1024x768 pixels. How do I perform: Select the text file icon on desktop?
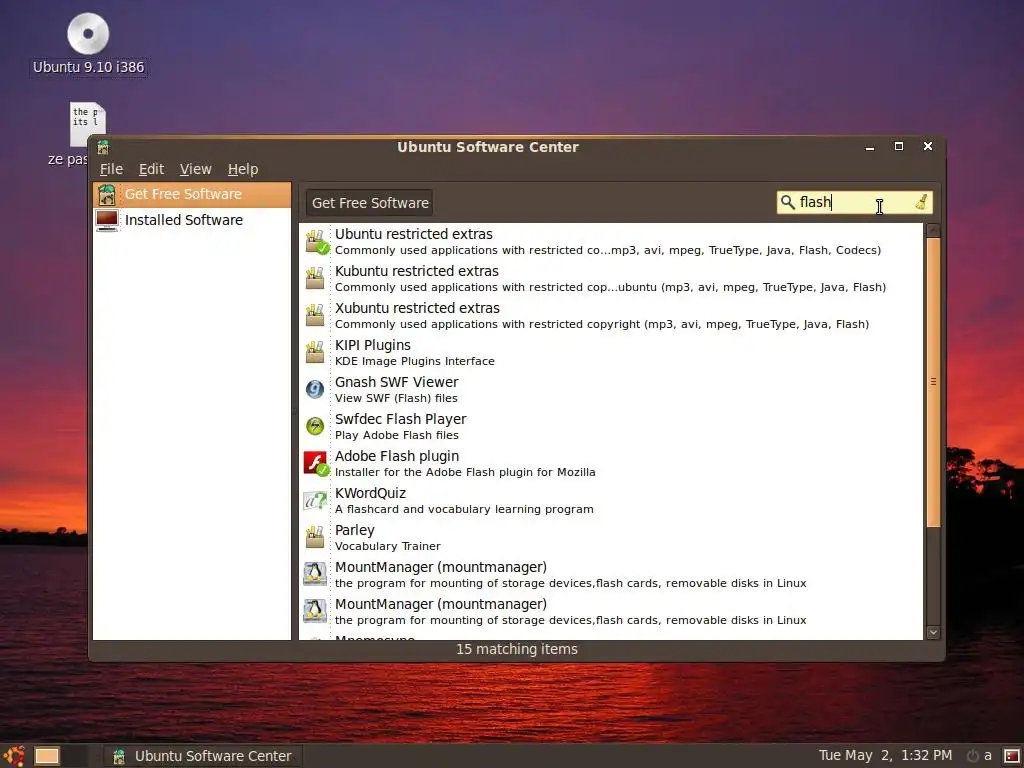coord(88,124)
